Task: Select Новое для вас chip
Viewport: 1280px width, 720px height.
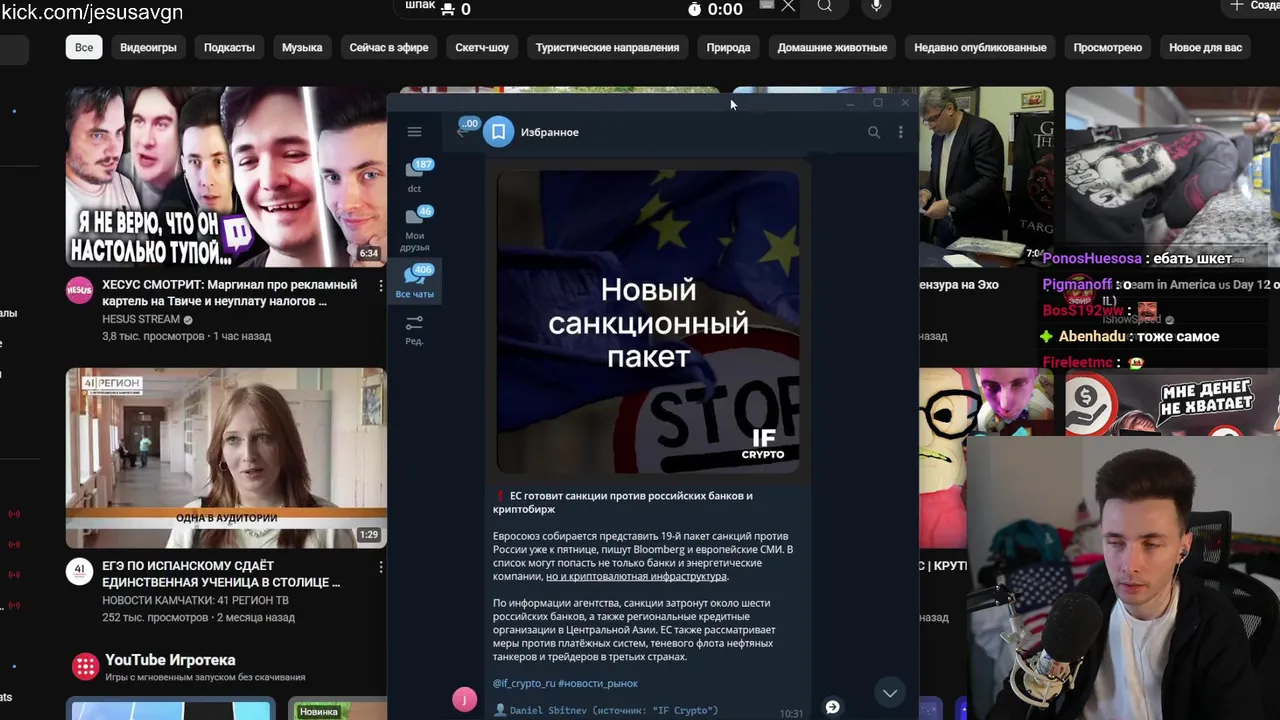Action: 1205,47
